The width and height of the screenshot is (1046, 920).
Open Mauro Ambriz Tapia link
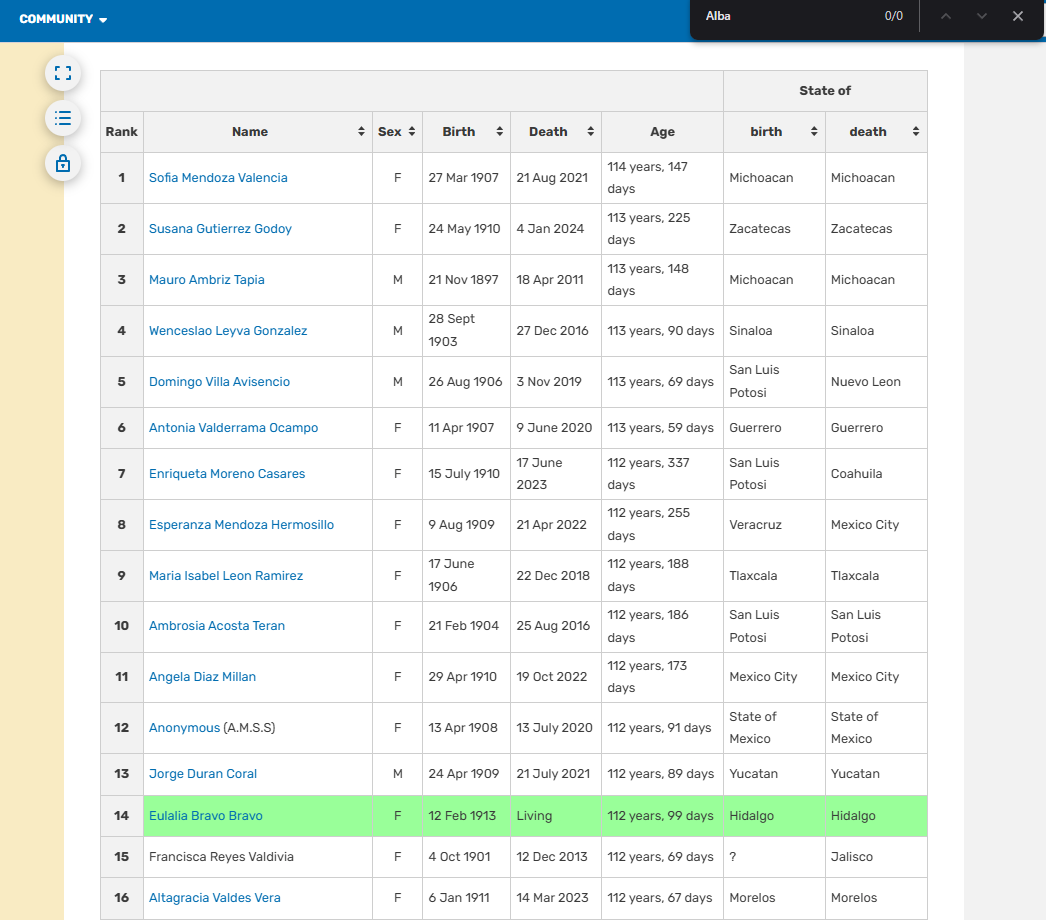point(207,280)
